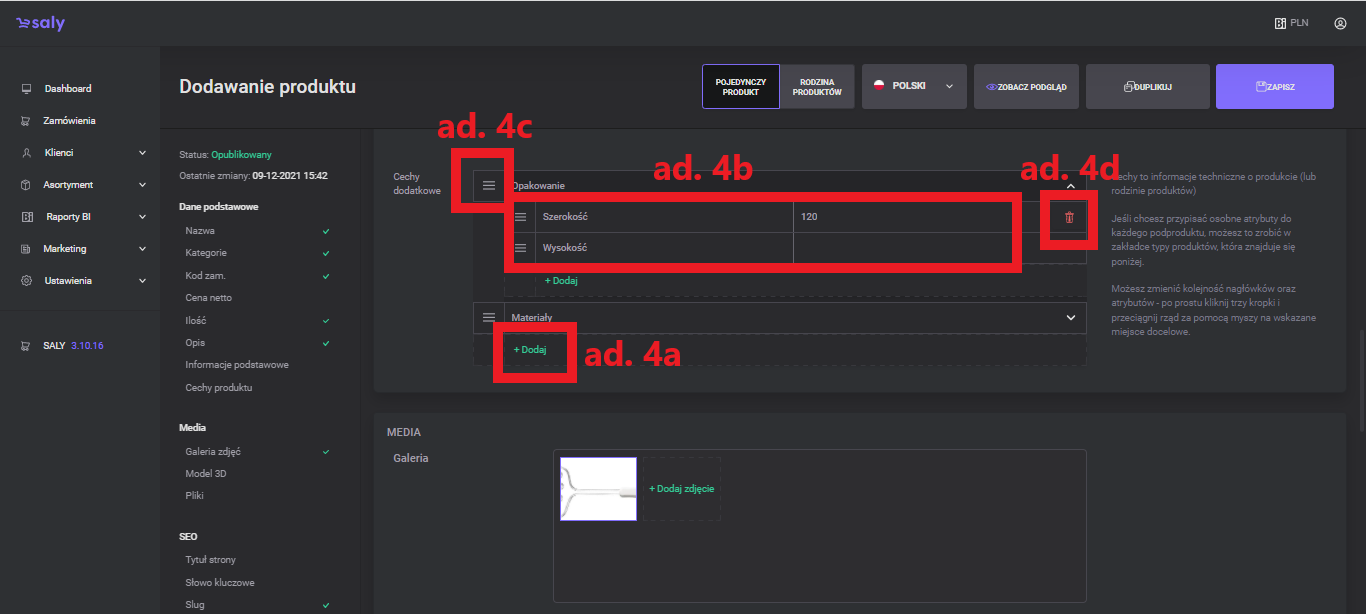Click the Saly logo
Viewport: 1366px width, 614px height.
41,23
